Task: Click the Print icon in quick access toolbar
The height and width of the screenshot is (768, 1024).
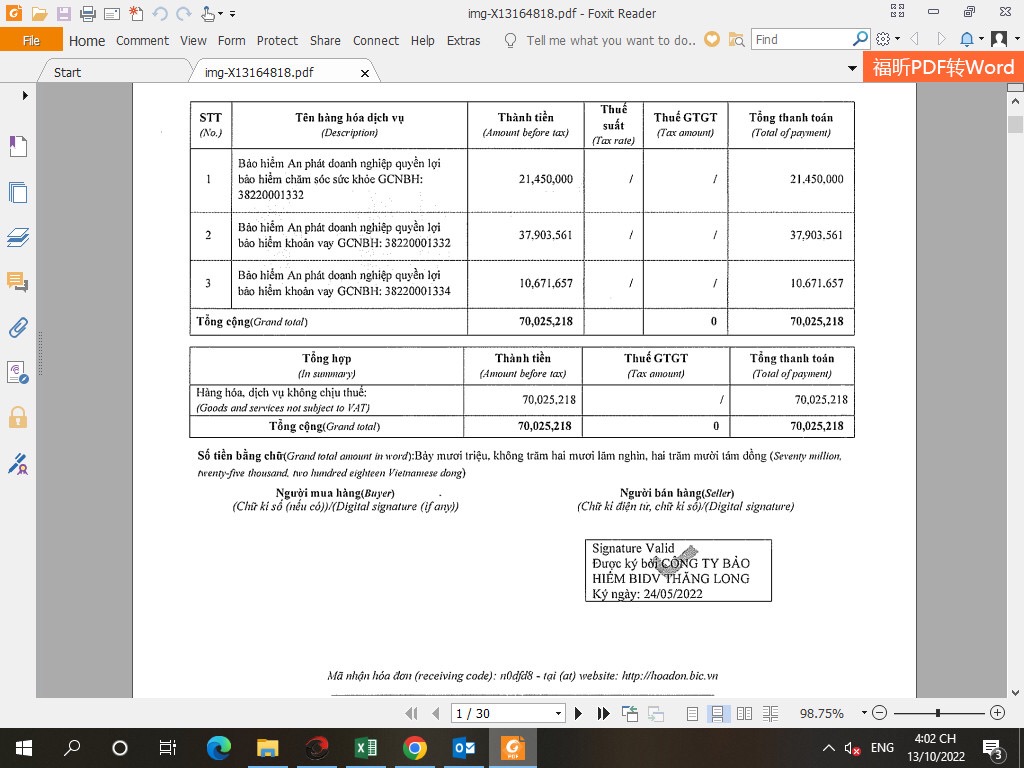Action: [x=87, y=14]
